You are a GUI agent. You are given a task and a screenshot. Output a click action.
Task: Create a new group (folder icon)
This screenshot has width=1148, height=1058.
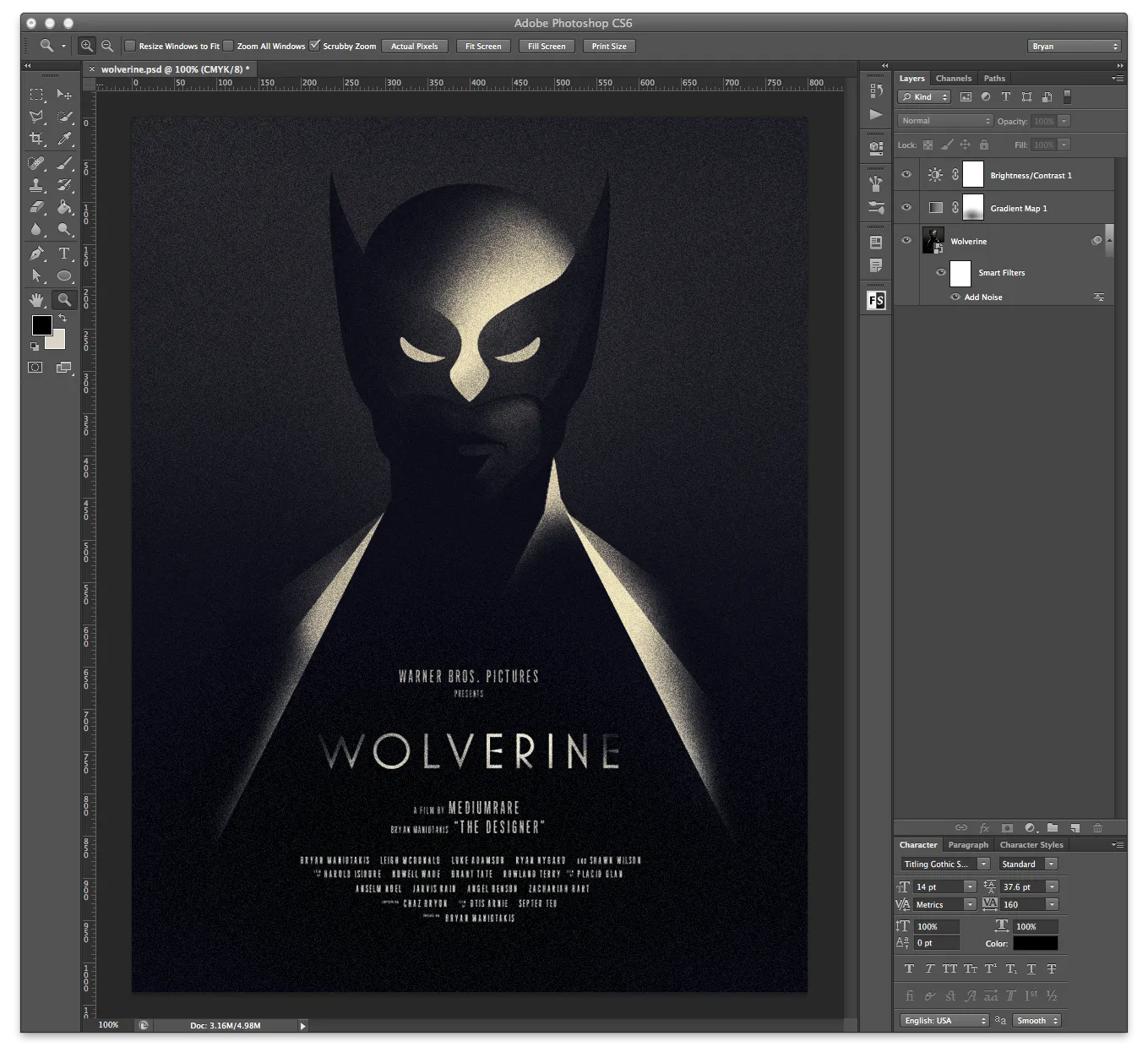coord(1053,828)
